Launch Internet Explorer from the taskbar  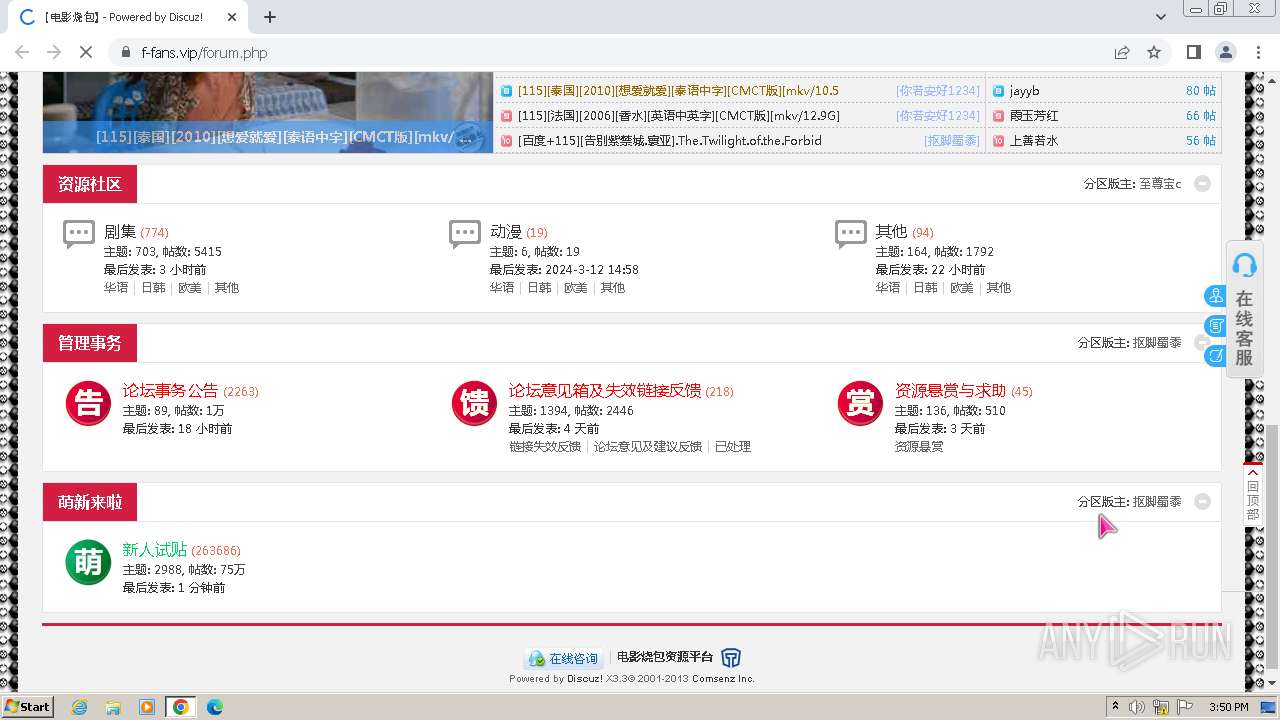79,707
